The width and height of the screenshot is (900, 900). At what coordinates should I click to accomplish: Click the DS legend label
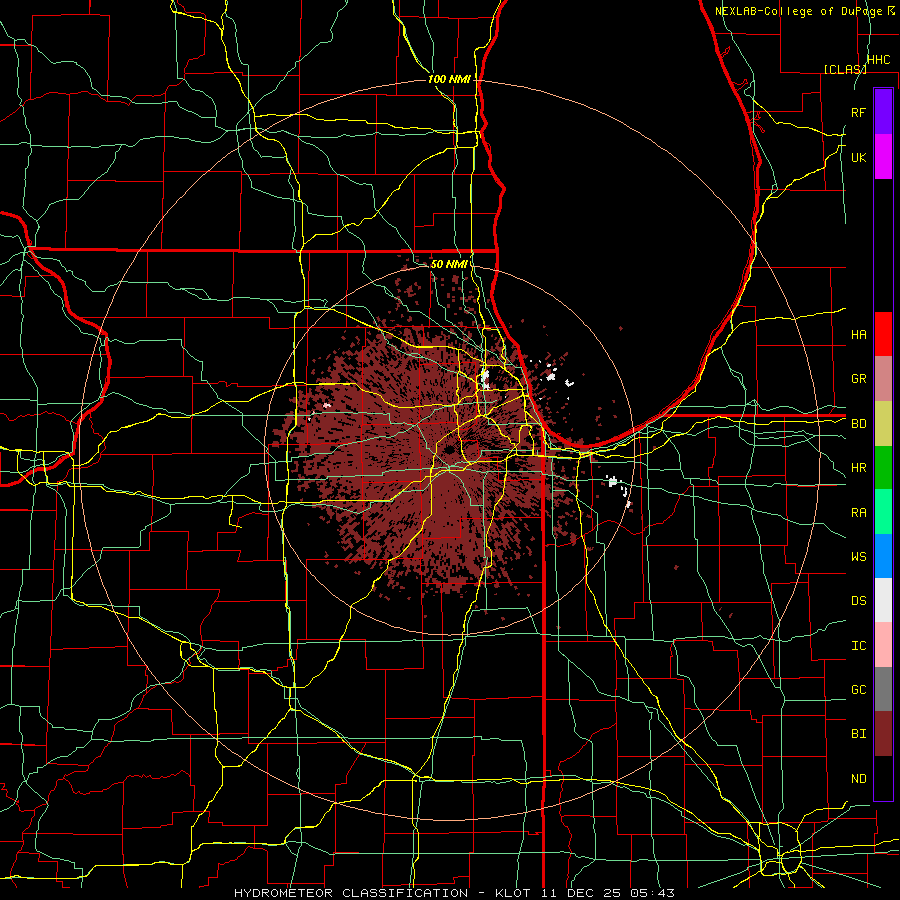point(859,601)
